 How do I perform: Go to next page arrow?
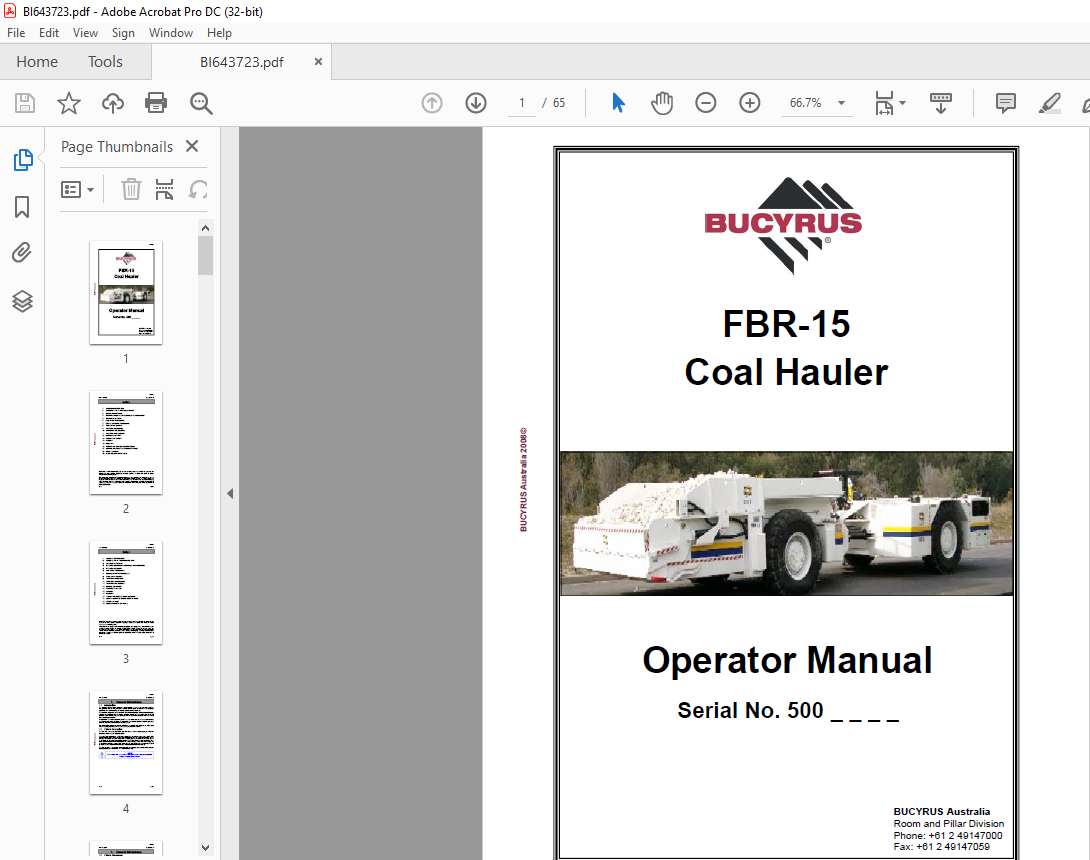(475, 103)
